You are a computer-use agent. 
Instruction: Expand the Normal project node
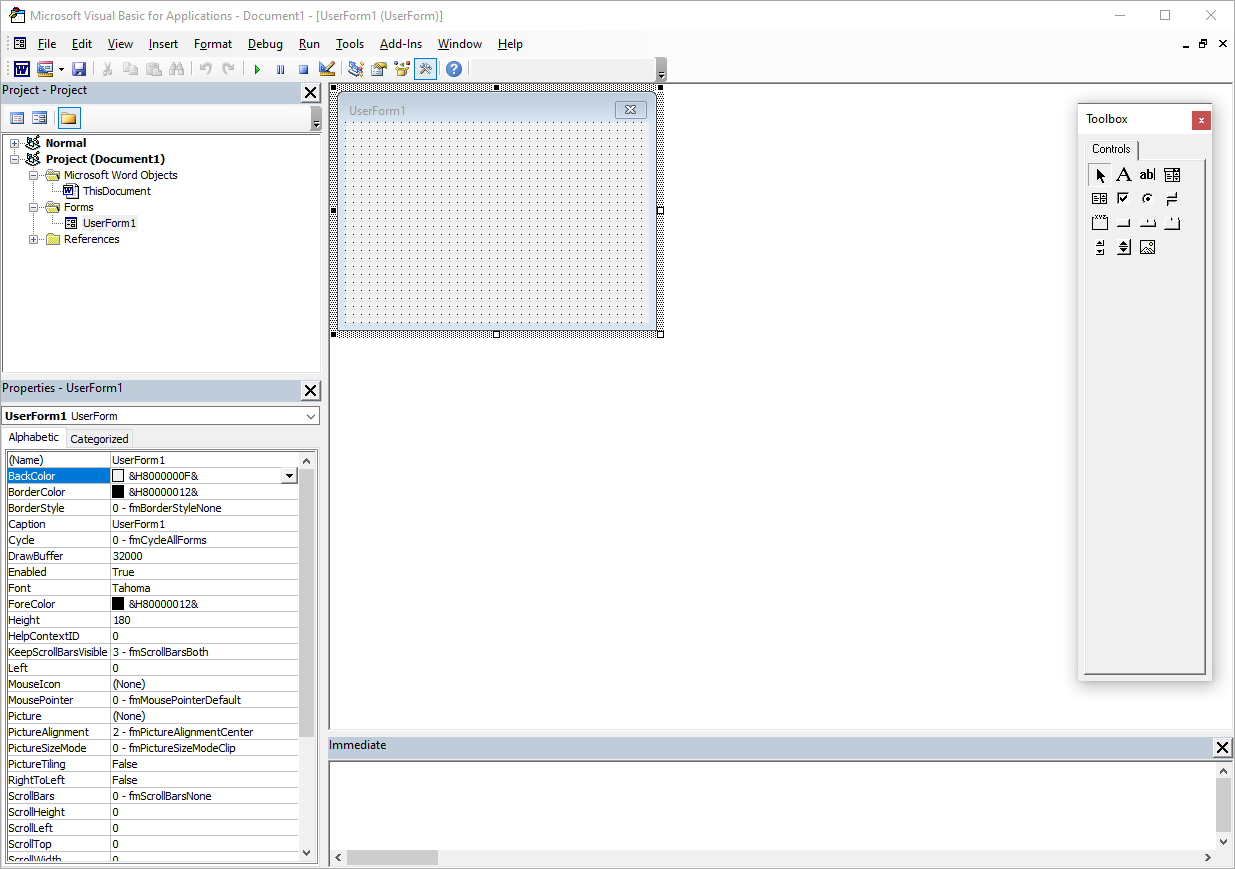(15, 143)
